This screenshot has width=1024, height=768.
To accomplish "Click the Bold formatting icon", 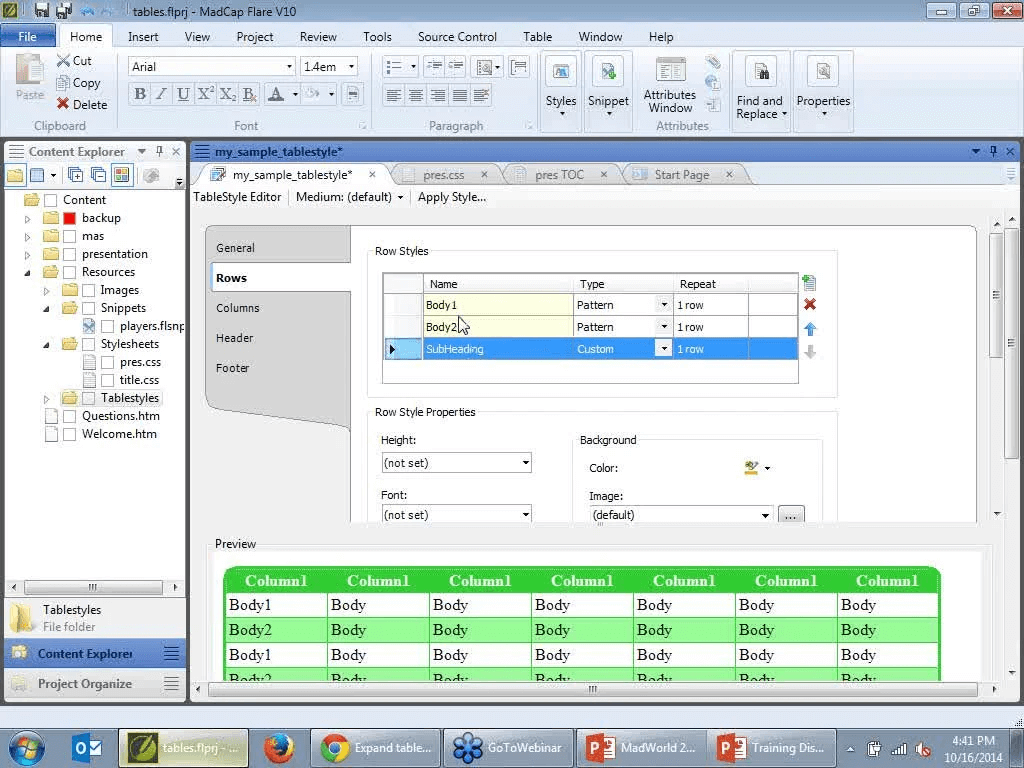I will (x=139, y=94).
